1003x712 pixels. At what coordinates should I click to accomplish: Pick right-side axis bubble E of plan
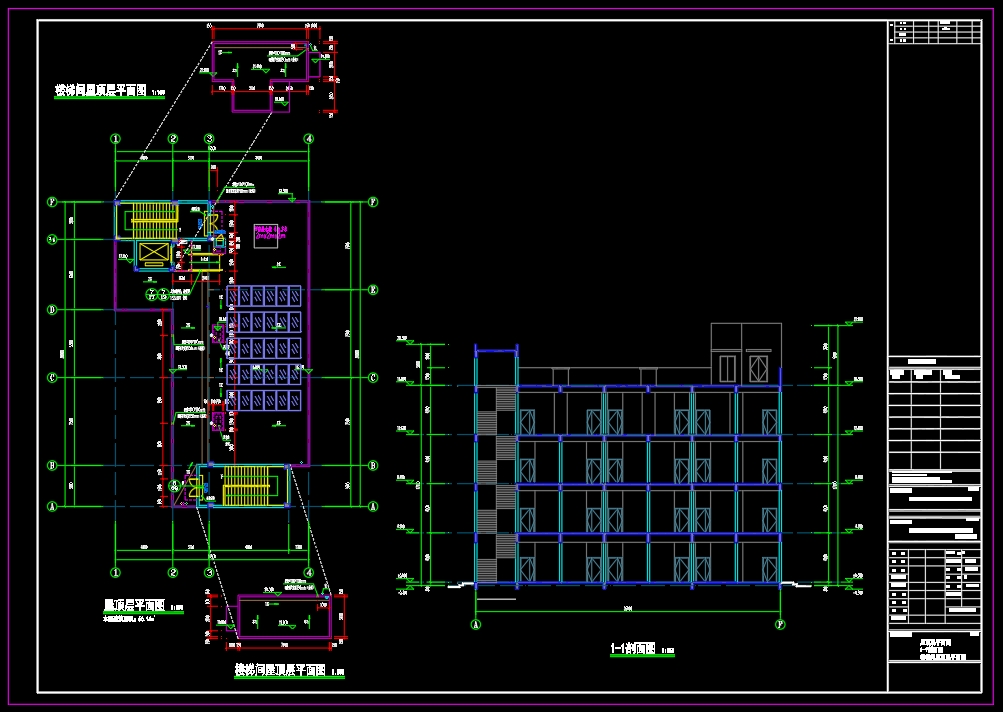[374, 290]
